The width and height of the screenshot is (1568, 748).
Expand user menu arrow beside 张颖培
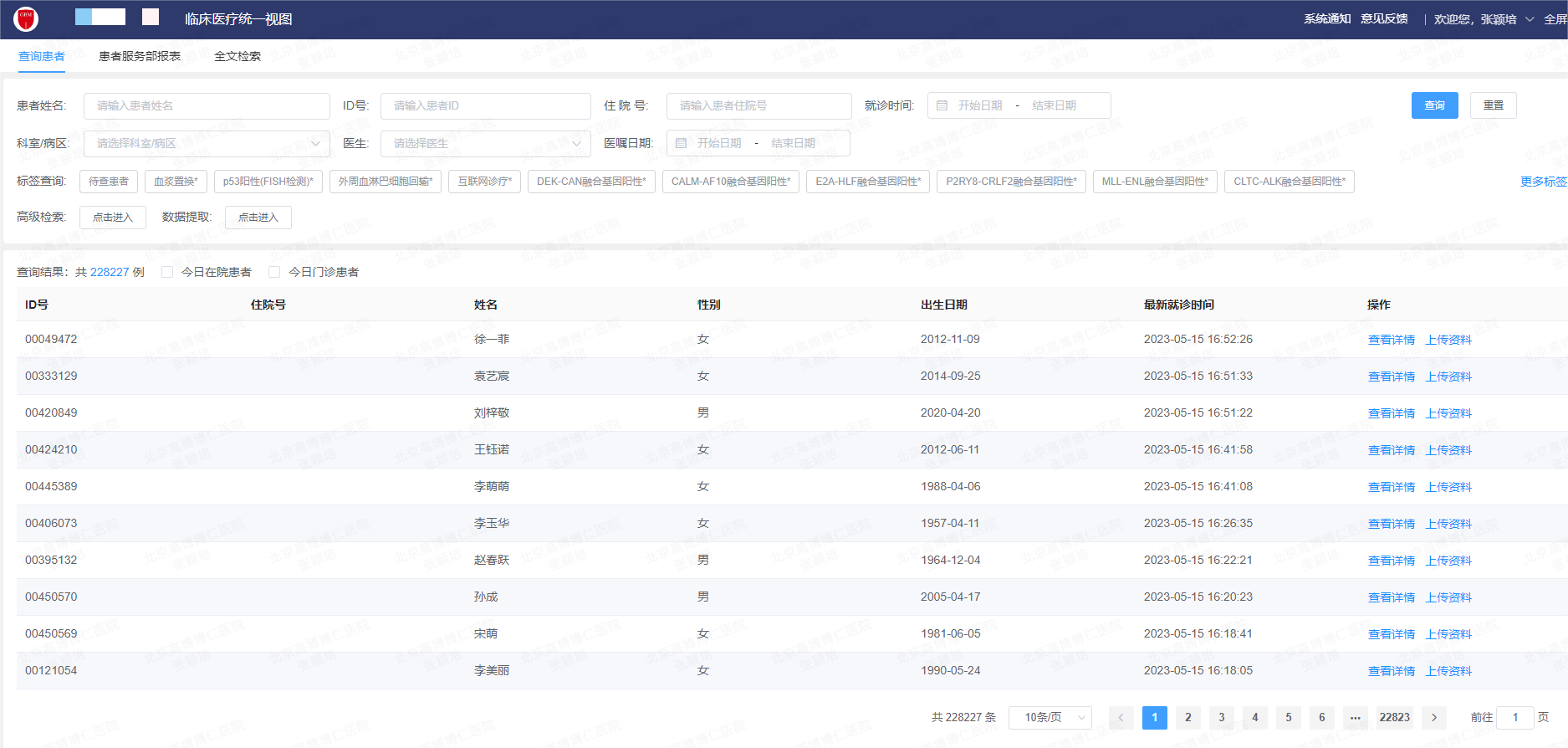pyautogui.click(x=1530, y=19)
